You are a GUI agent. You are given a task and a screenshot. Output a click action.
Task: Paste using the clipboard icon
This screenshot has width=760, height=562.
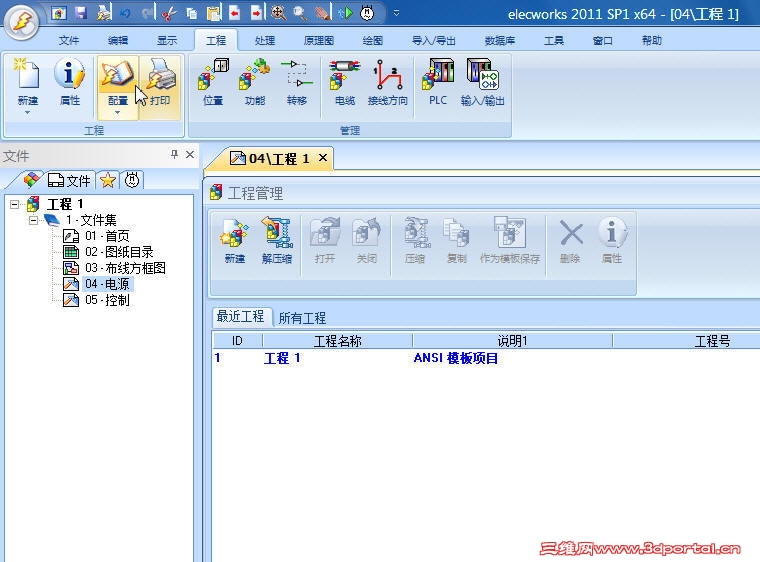tap(213, 13)
